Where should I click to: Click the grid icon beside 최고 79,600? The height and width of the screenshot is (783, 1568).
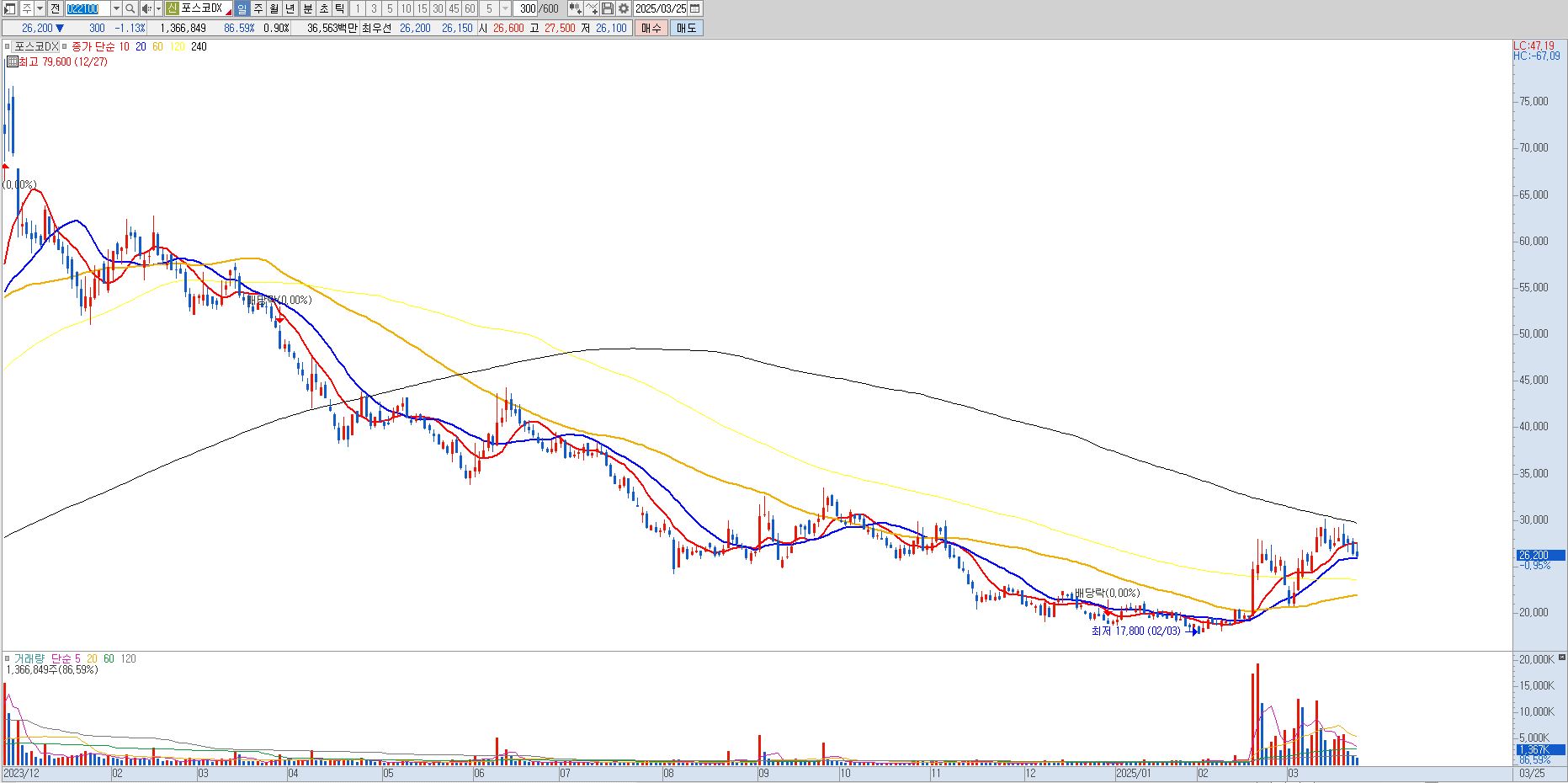[12, 61]
